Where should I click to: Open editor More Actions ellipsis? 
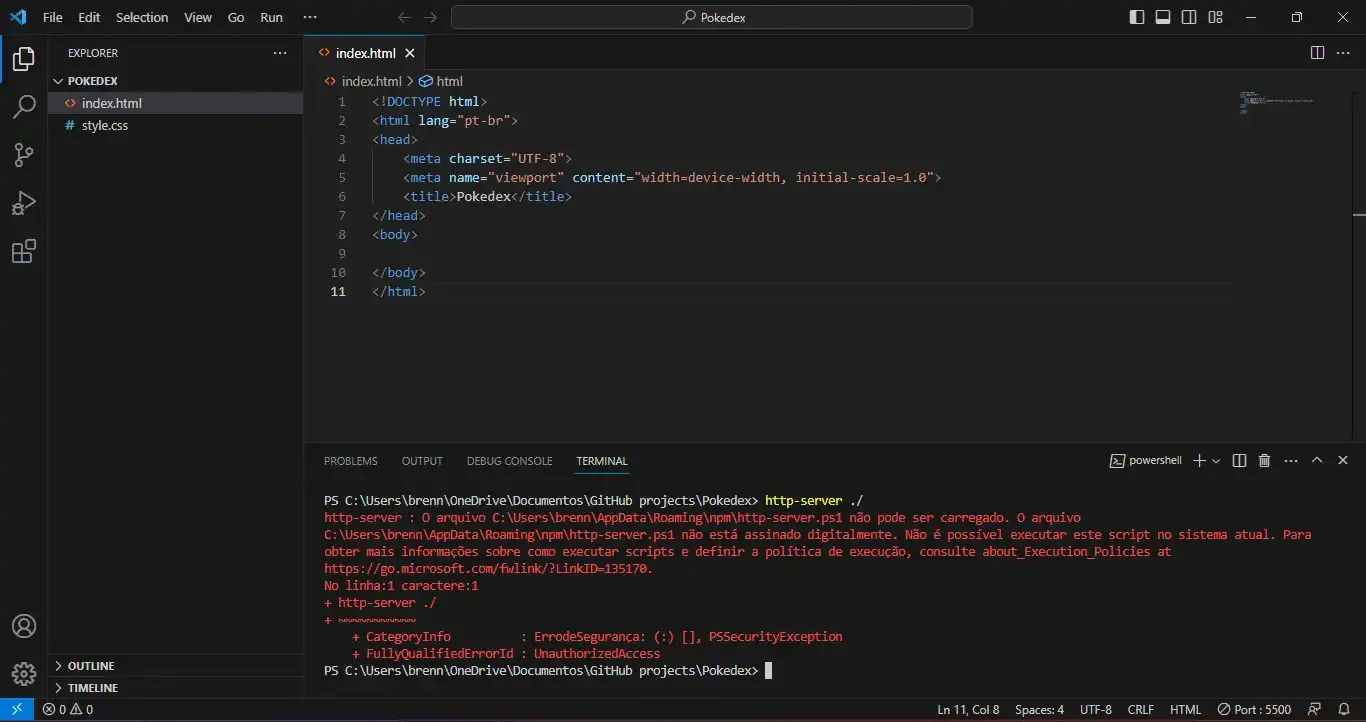click(x=1343, y=53)
